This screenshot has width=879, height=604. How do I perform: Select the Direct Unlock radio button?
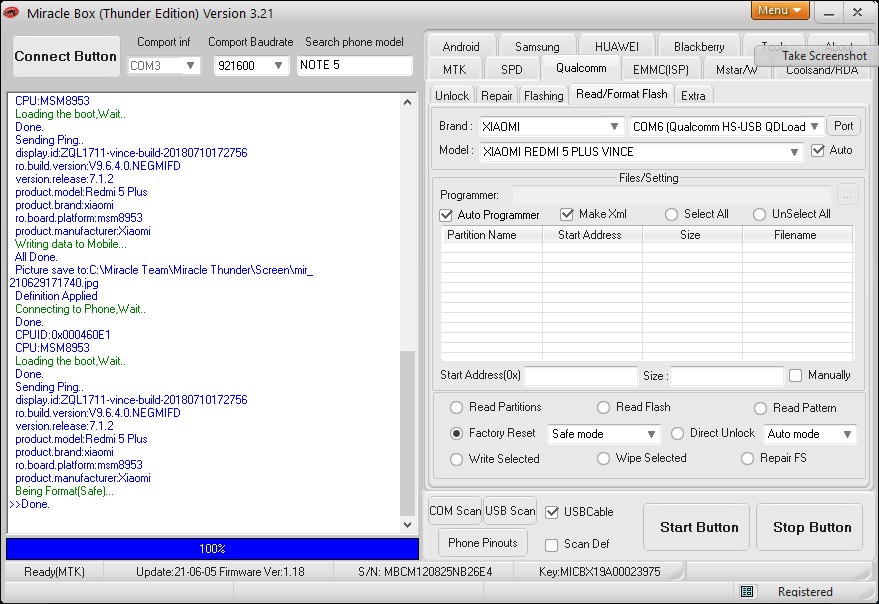(677, 434)
